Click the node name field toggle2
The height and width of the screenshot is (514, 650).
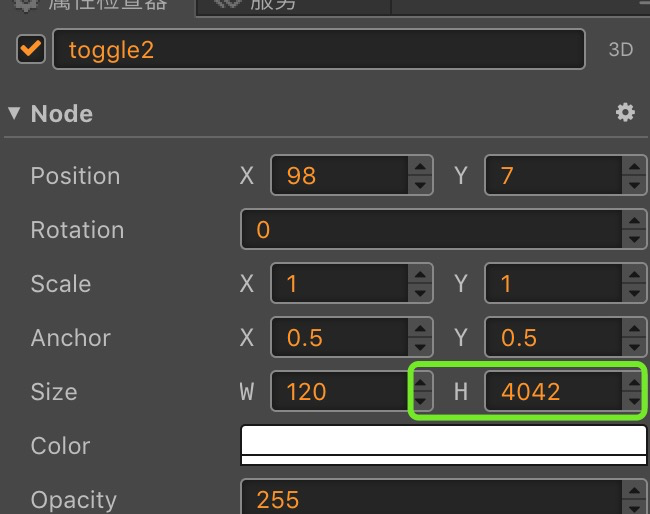pyautogui.click(x=318, y=49)
